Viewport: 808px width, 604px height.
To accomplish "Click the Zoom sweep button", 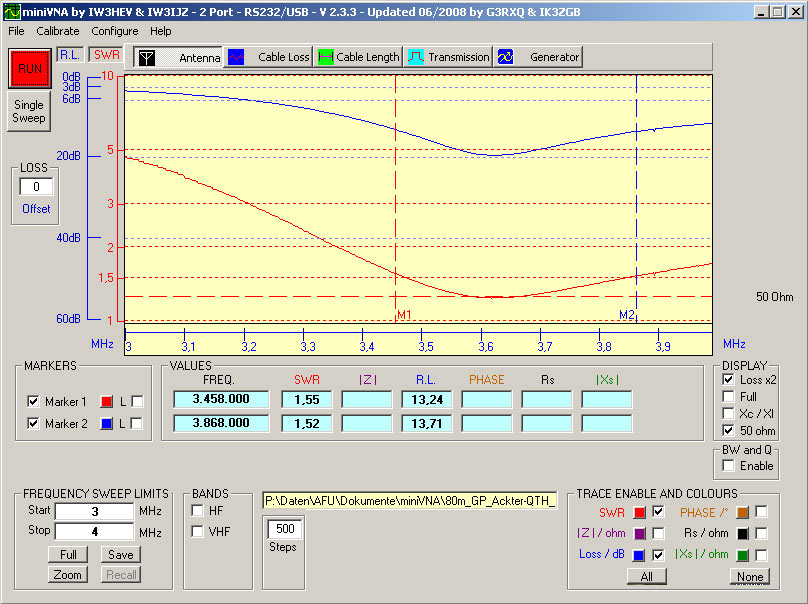I will (x=68, y=575).
